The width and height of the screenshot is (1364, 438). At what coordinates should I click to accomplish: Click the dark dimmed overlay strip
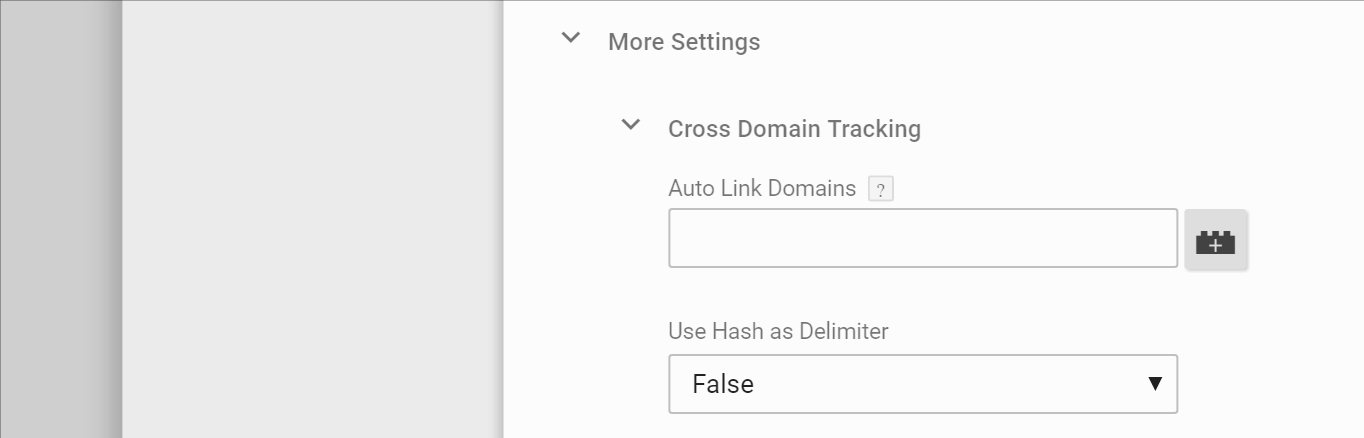(60, 220)
